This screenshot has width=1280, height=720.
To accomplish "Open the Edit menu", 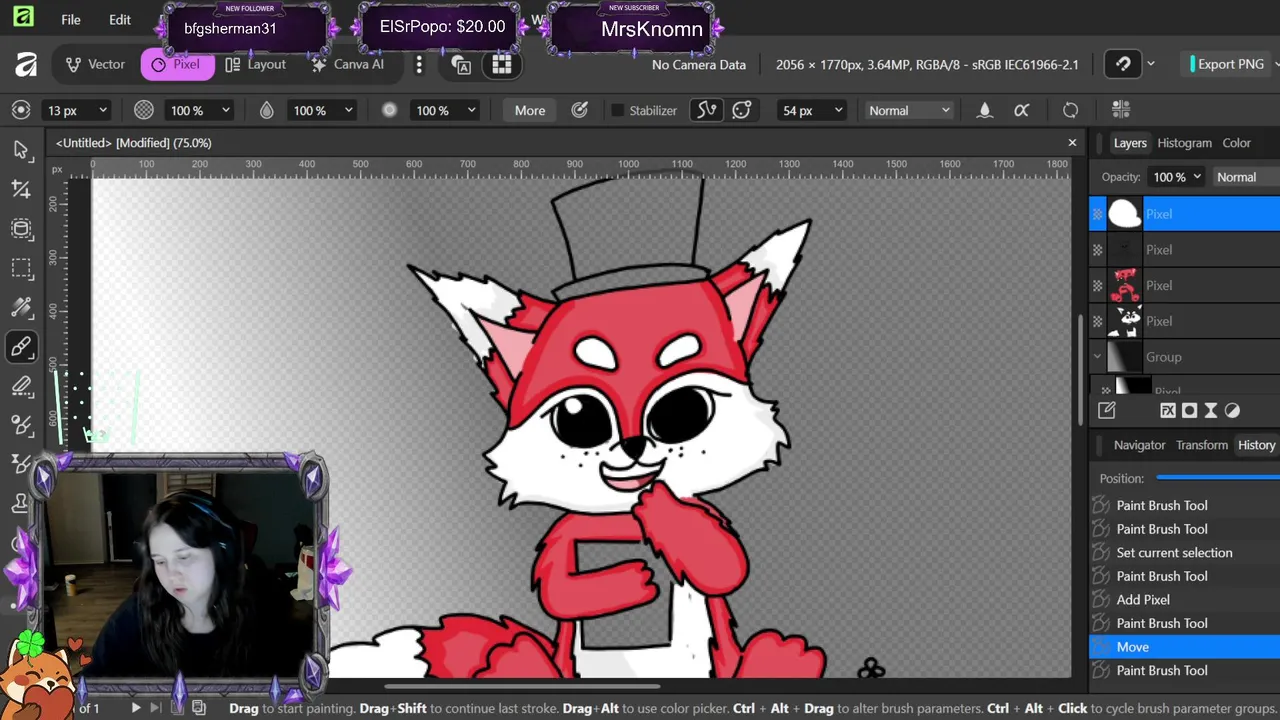I will (120, 20).
